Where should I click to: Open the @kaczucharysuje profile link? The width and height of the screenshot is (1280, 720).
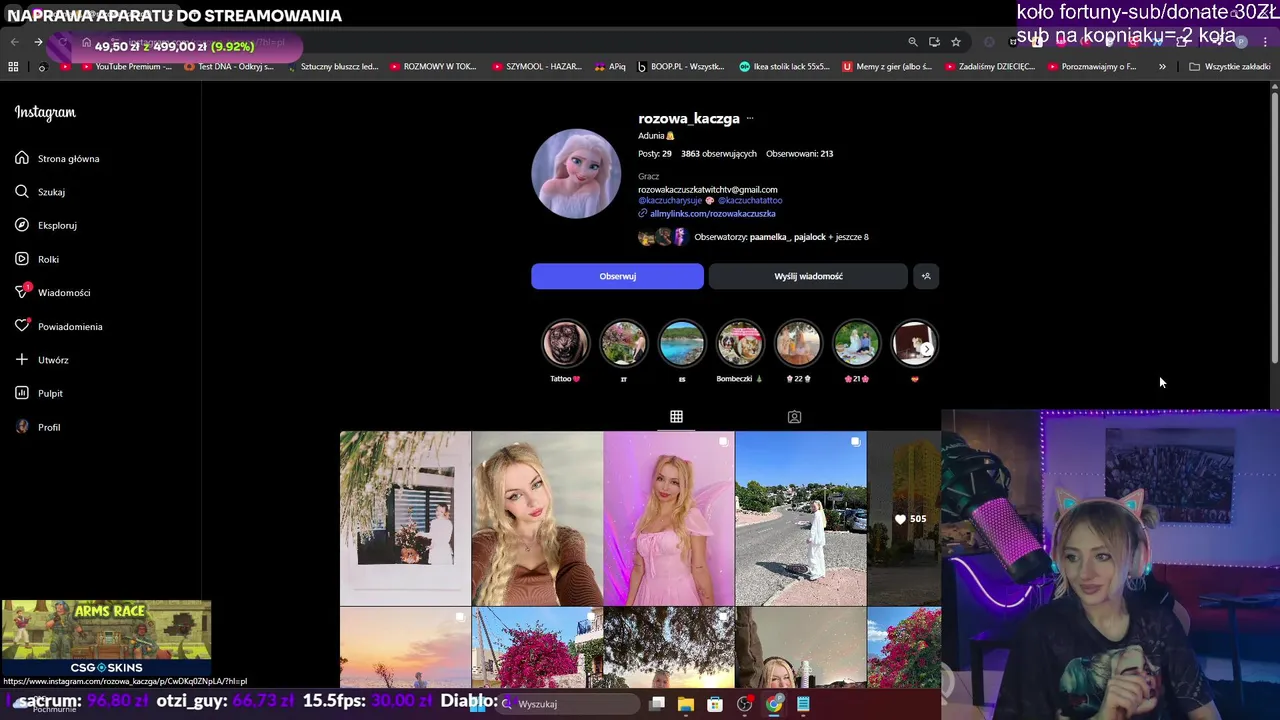pyautogui.click(x=670, y=200)
